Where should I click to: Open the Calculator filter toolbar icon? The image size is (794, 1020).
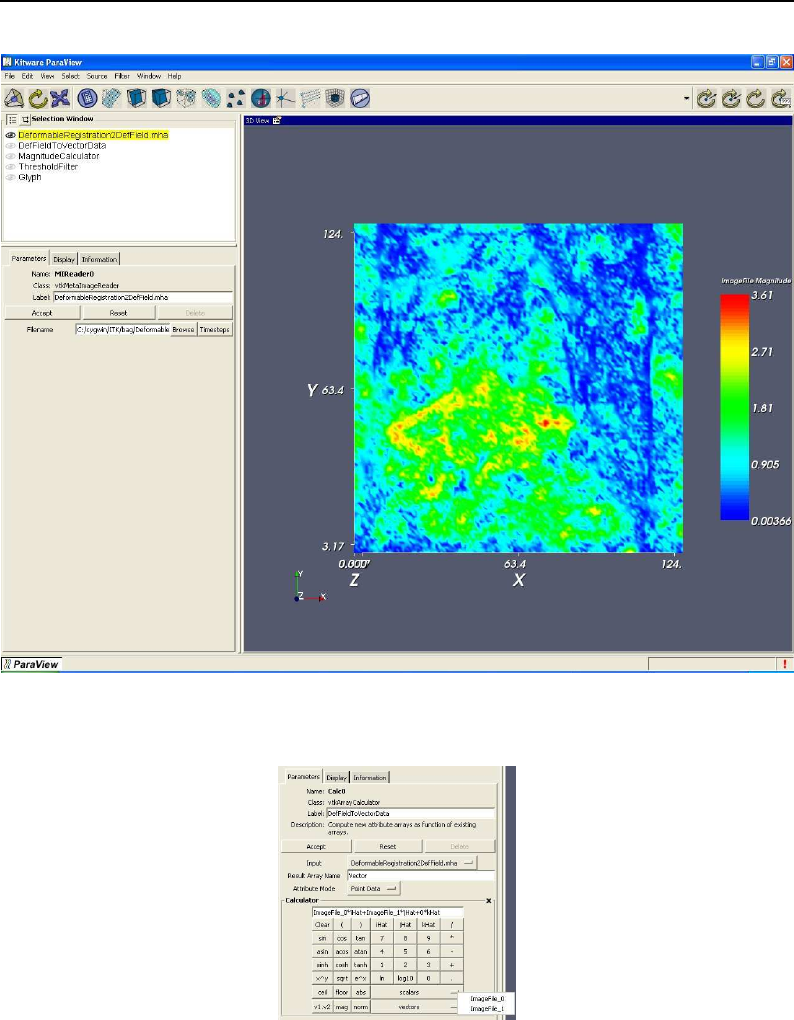click(x=87, y=98)
